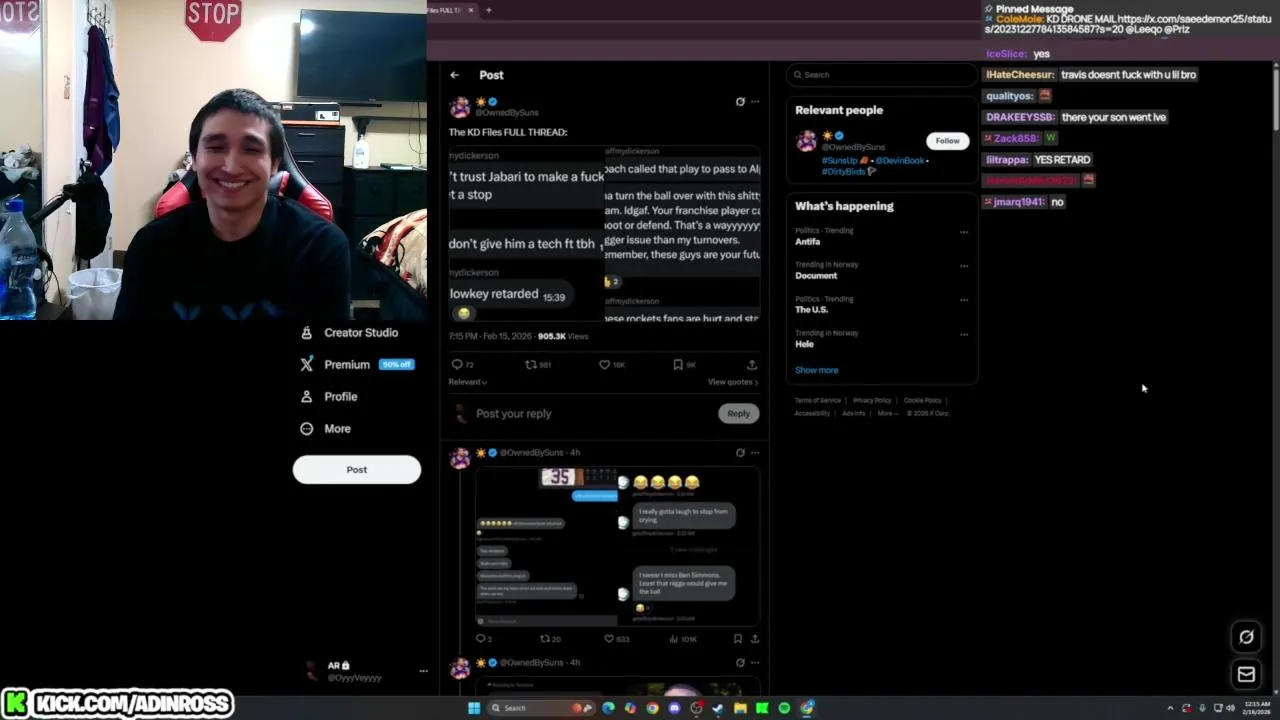
Task: Click Show more under What's happening
Action: coord(816,370)
